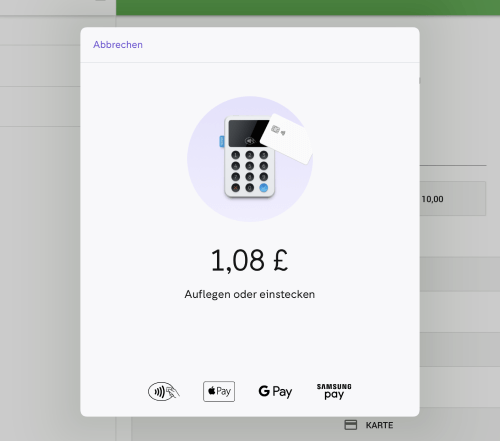This screenshot has height=441, width=500.
Task: Select the G Pay logo
Action: click(x=275, y=391)
